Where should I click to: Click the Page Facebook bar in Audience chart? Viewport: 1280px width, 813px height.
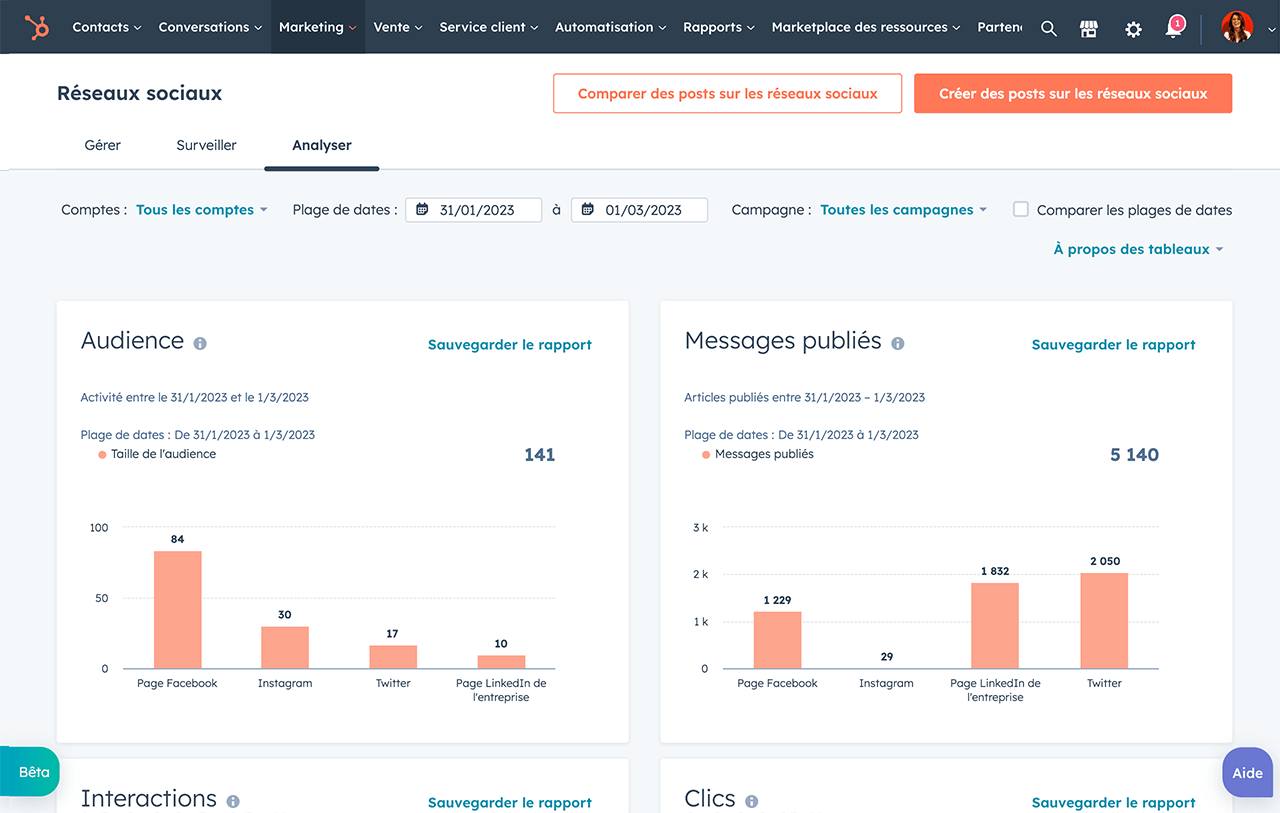point(177,609)
